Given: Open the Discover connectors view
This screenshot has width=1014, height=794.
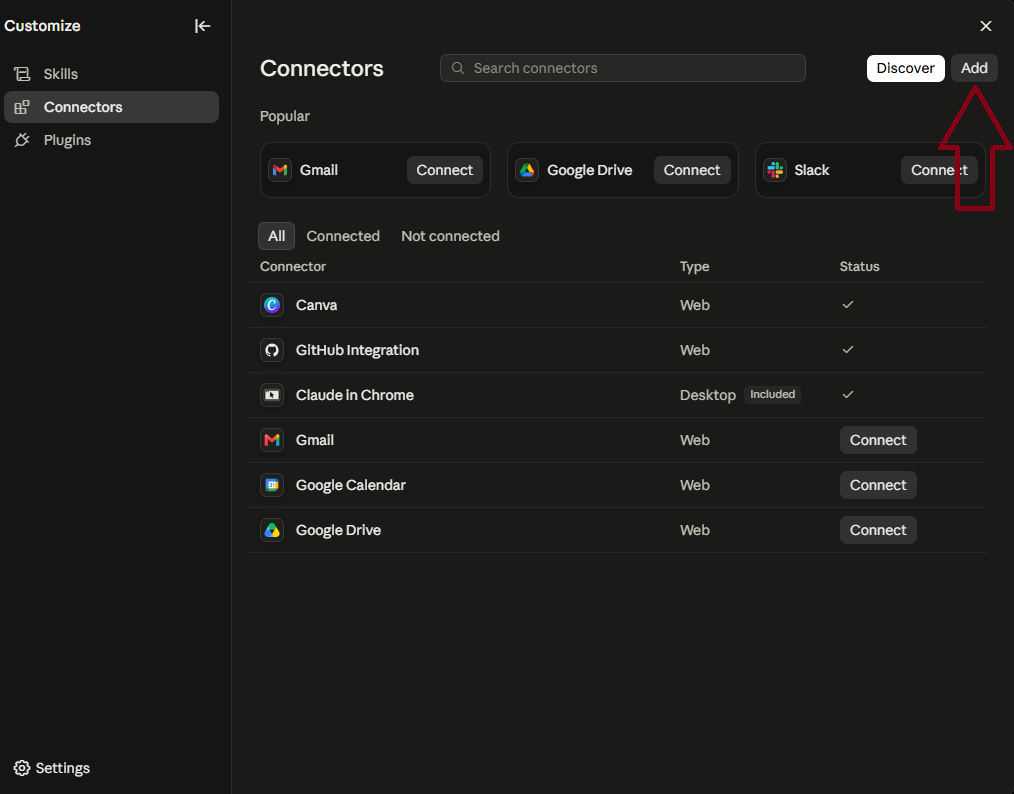Looking at the screenshot, I should [905, 68].
